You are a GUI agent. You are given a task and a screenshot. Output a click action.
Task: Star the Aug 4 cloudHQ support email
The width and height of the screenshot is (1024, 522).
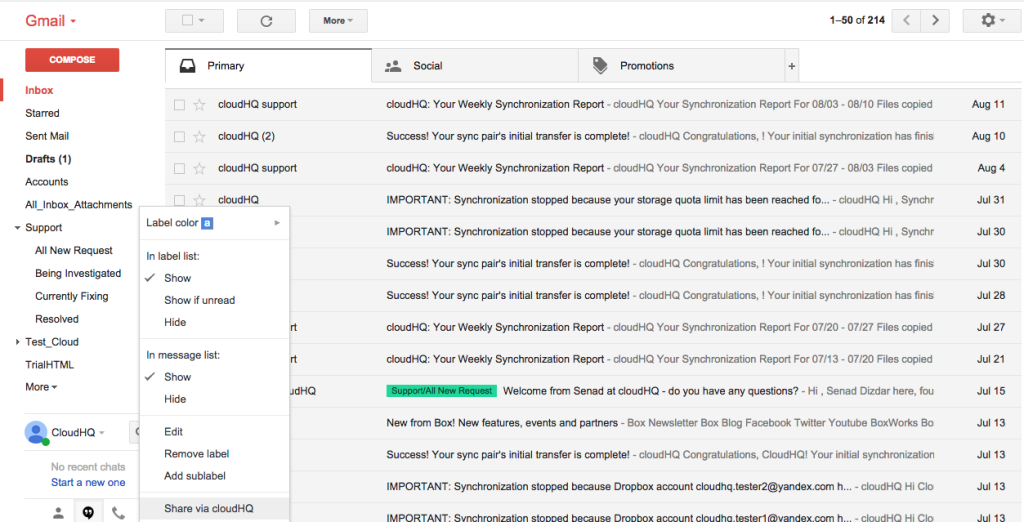(x=200, y=169)
